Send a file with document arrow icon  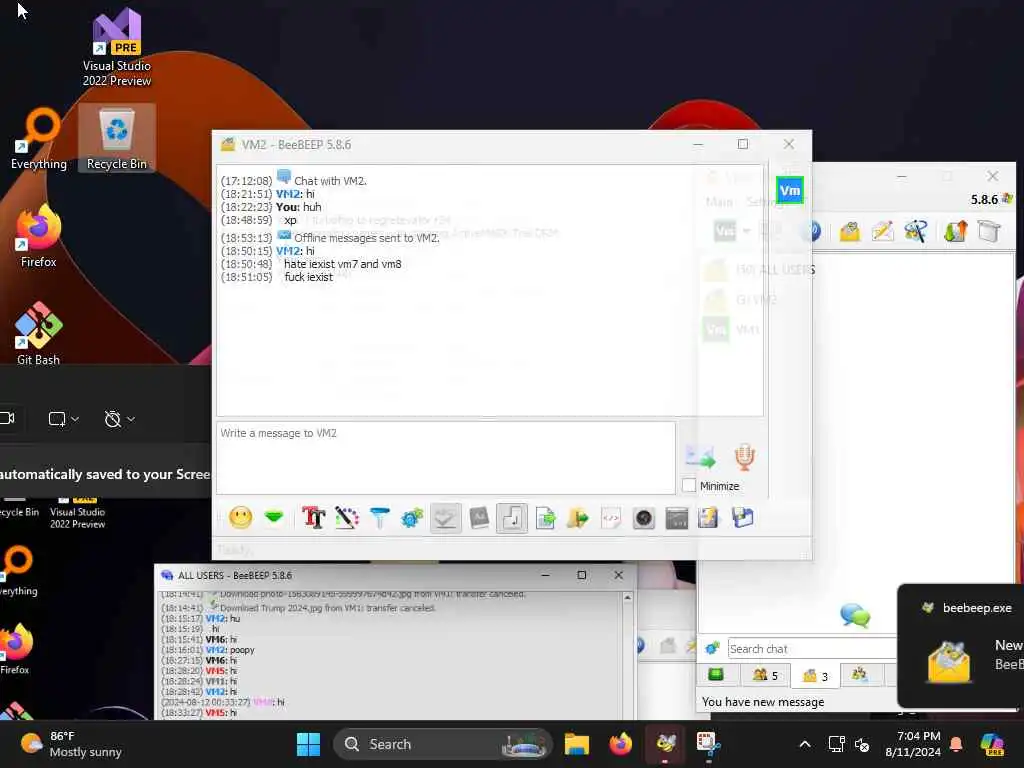[545, 519]
